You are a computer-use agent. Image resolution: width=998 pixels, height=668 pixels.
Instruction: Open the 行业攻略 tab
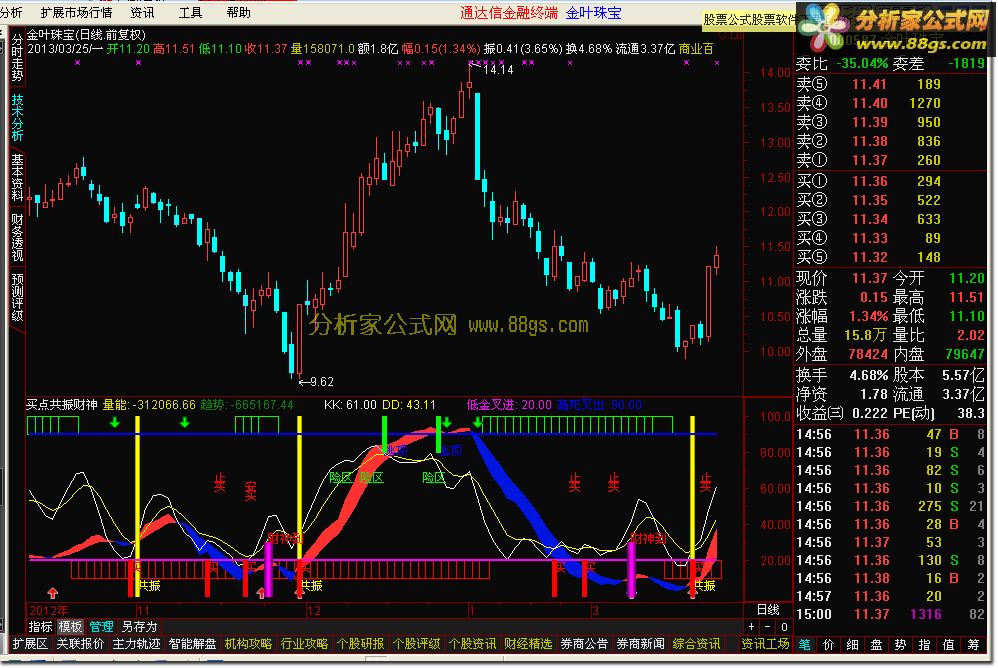304,644
